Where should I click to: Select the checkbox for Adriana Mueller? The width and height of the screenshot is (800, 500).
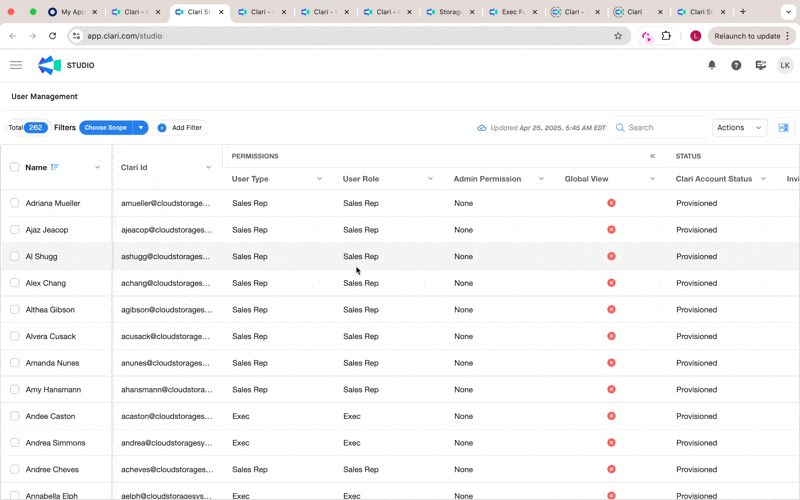[14, 203]
